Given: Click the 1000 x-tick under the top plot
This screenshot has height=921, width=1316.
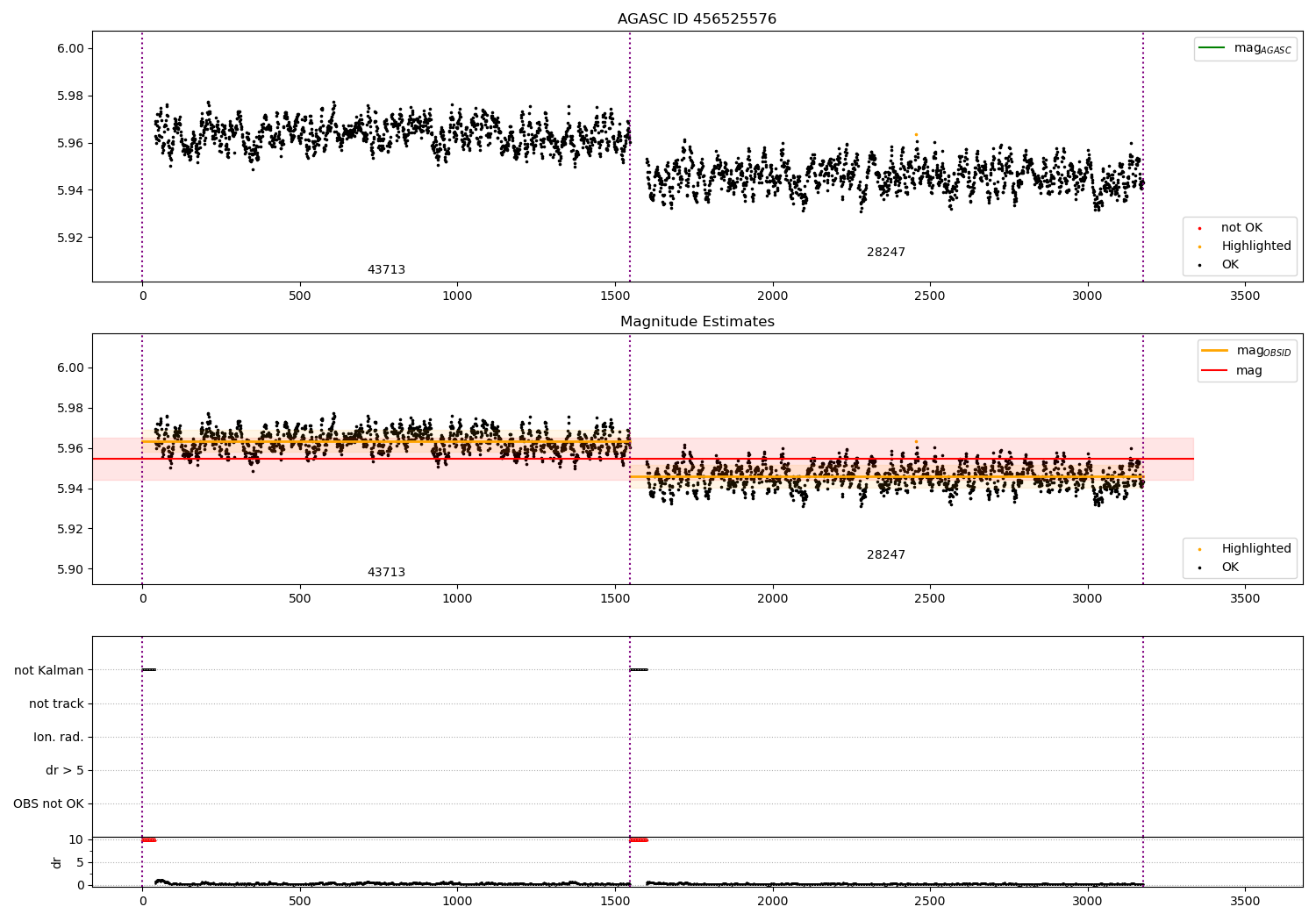Looking at the screenshot, I should (x=457, y=296).
